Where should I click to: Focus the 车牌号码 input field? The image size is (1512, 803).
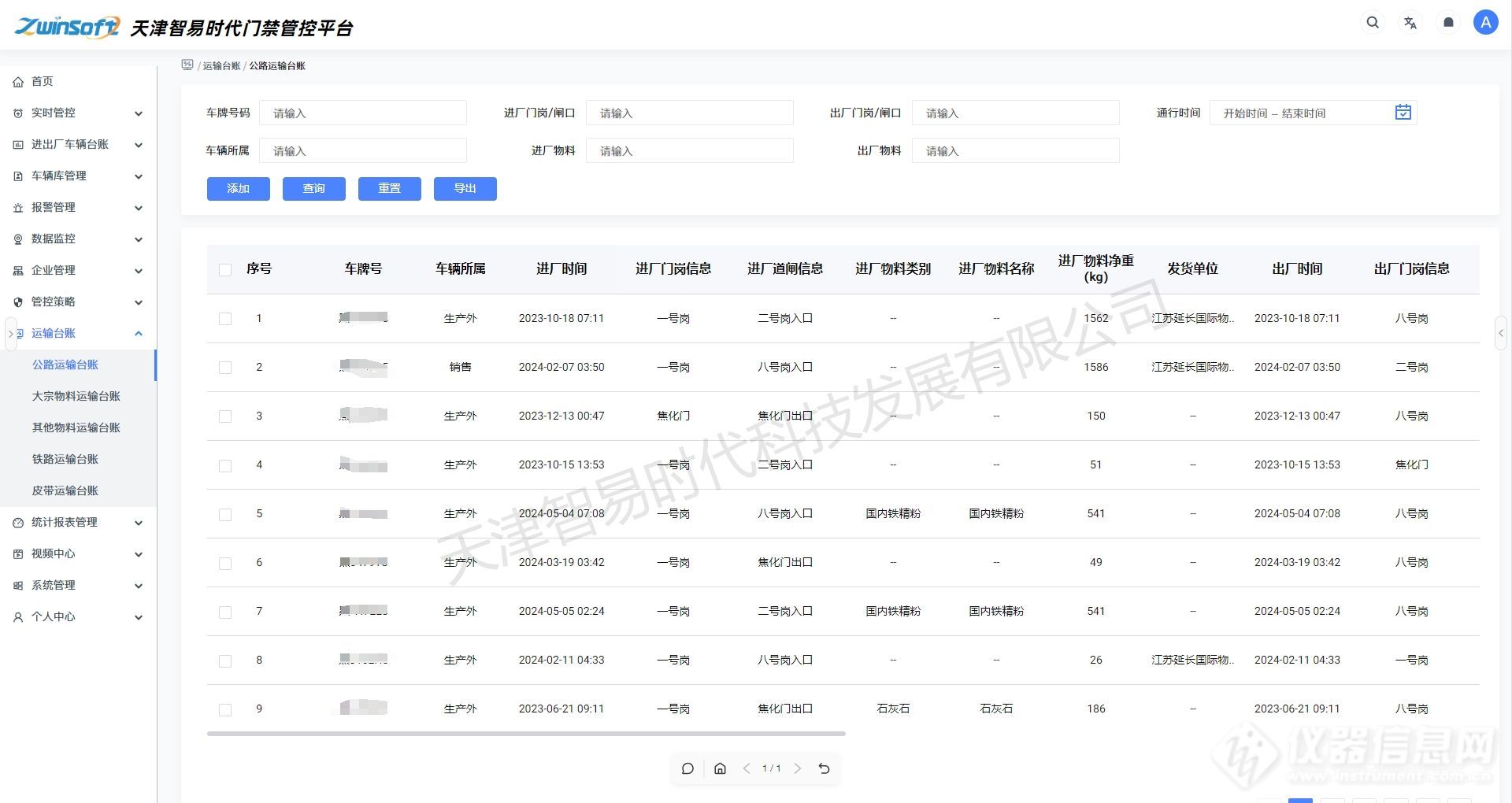point(363,113)
